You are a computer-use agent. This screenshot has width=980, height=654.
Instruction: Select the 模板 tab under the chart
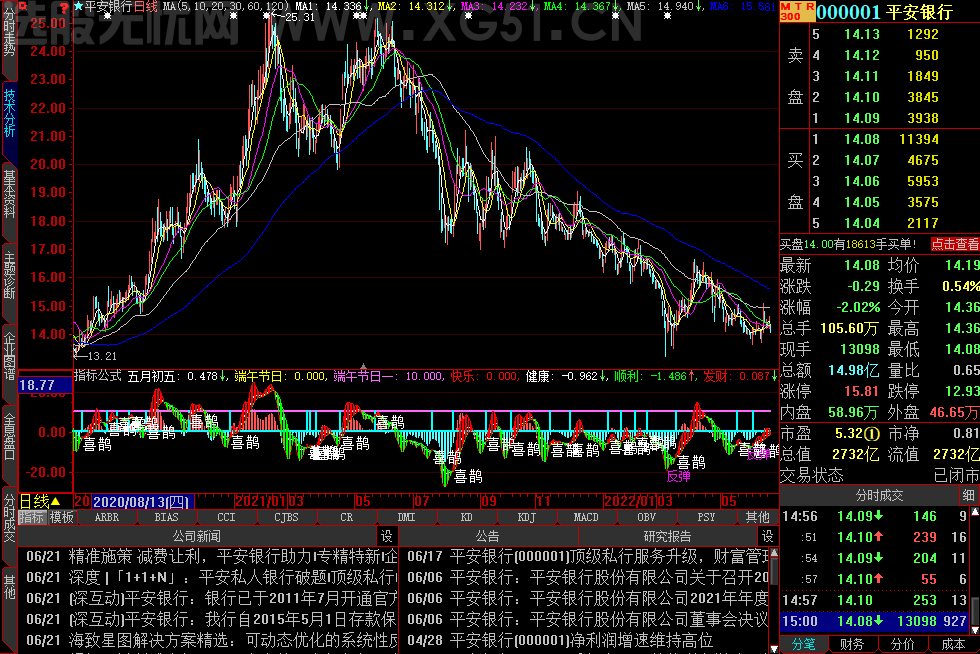coord(62,517)
